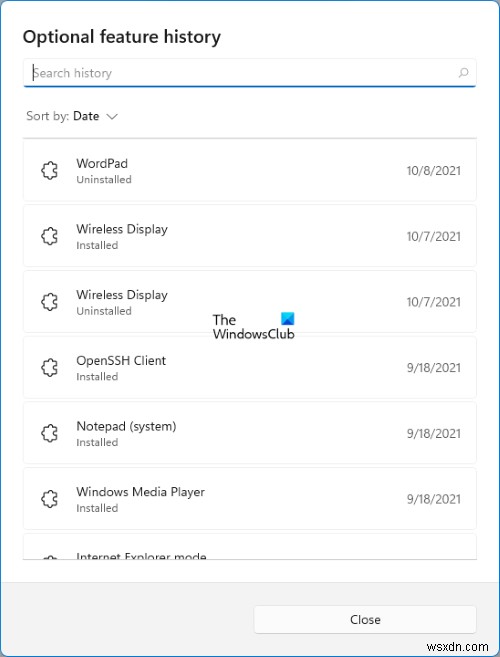Click the Uninstalled status under WordPad

(104, 179)
